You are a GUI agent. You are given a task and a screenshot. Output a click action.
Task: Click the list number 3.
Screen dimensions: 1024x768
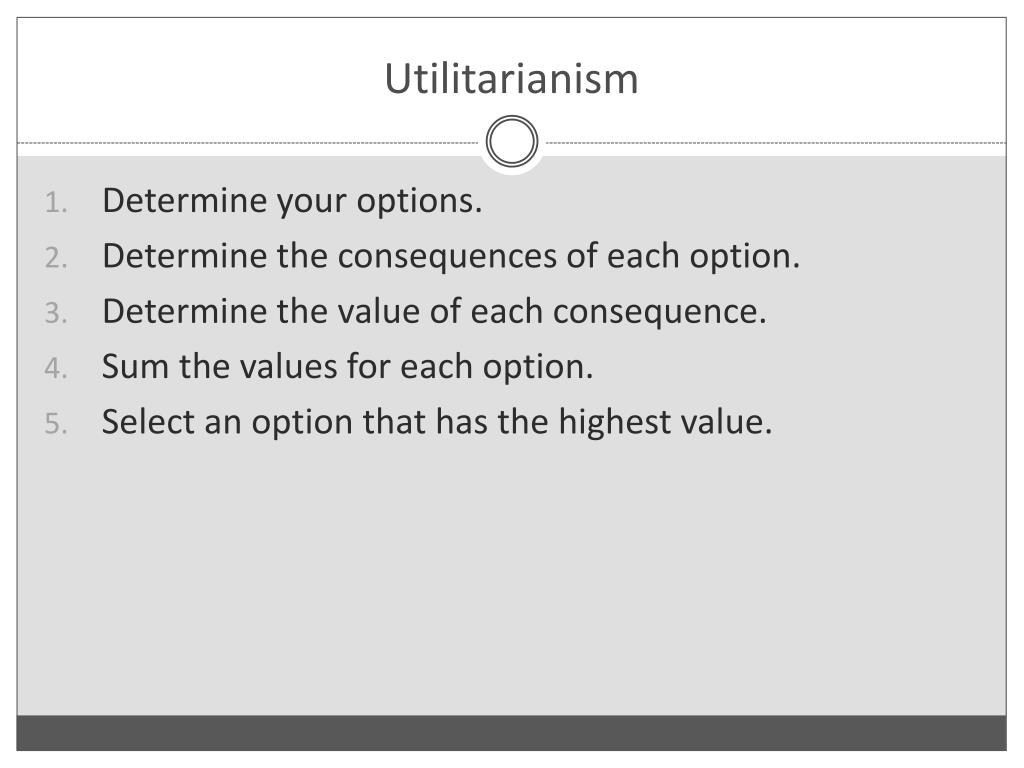[56, 313]
